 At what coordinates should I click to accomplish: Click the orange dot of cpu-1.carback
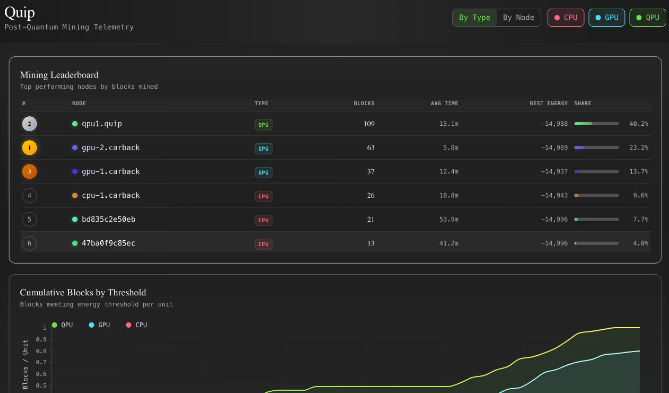click(x=75, y=195)
